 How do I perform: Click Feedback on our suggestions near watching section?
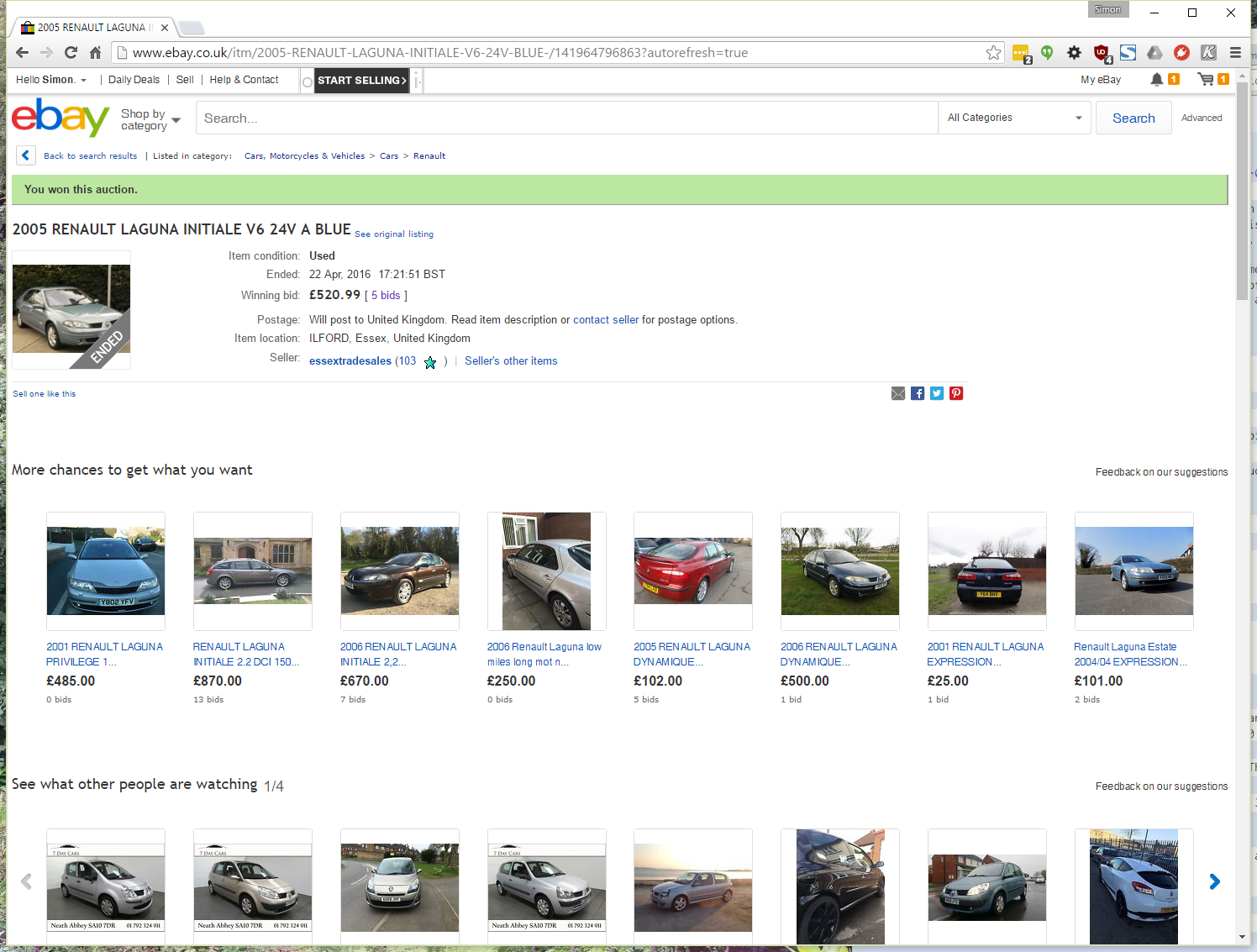[1161, 786]
